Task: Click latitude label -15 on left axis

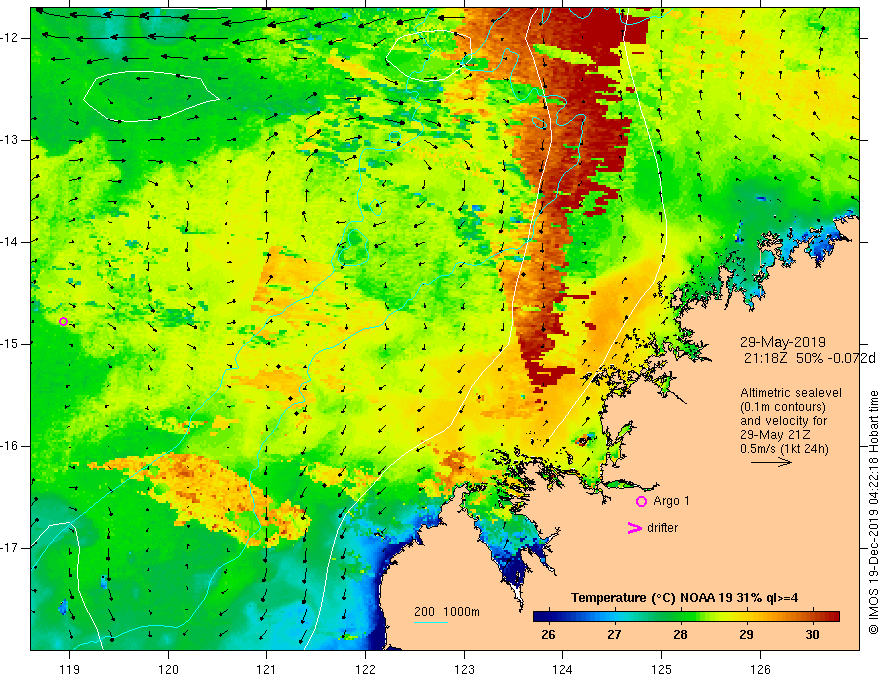Action: [10, 343]
